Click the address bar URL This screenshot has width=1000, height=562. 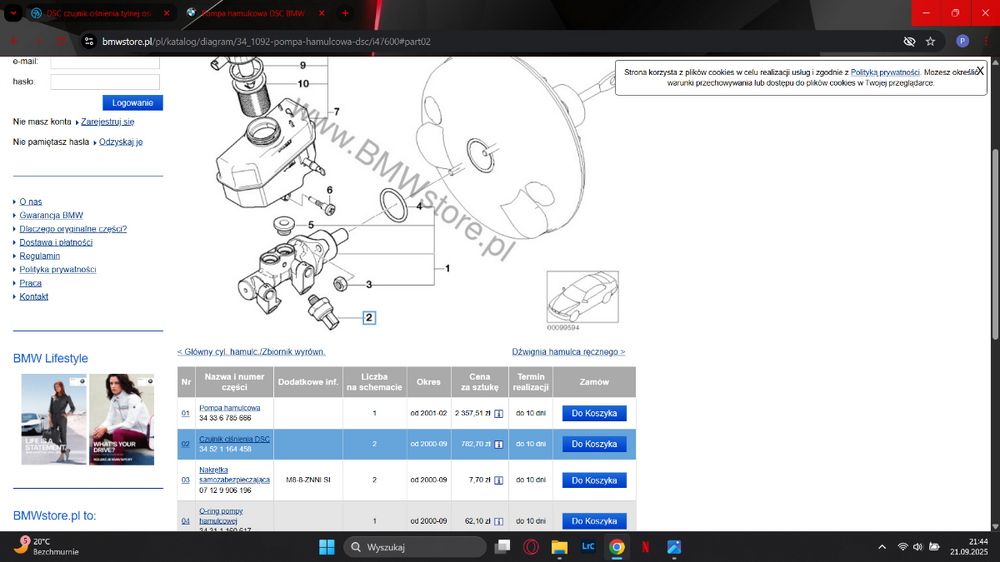pyautogui.click(x=266, y=41)
